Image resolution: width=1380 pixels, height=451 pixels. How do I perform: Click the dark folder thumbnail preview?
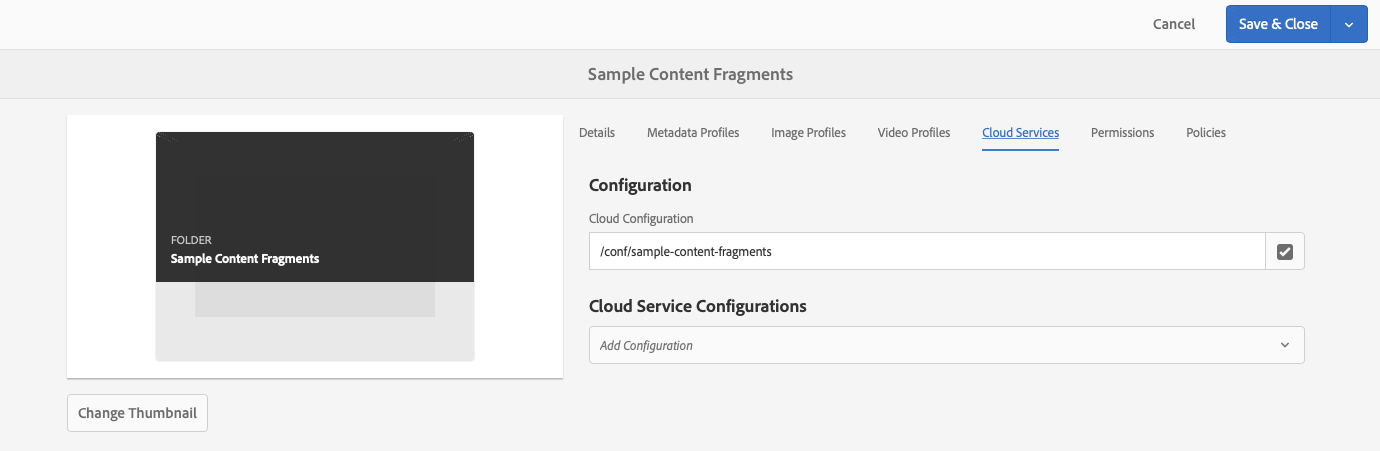(x=315, y=207)
